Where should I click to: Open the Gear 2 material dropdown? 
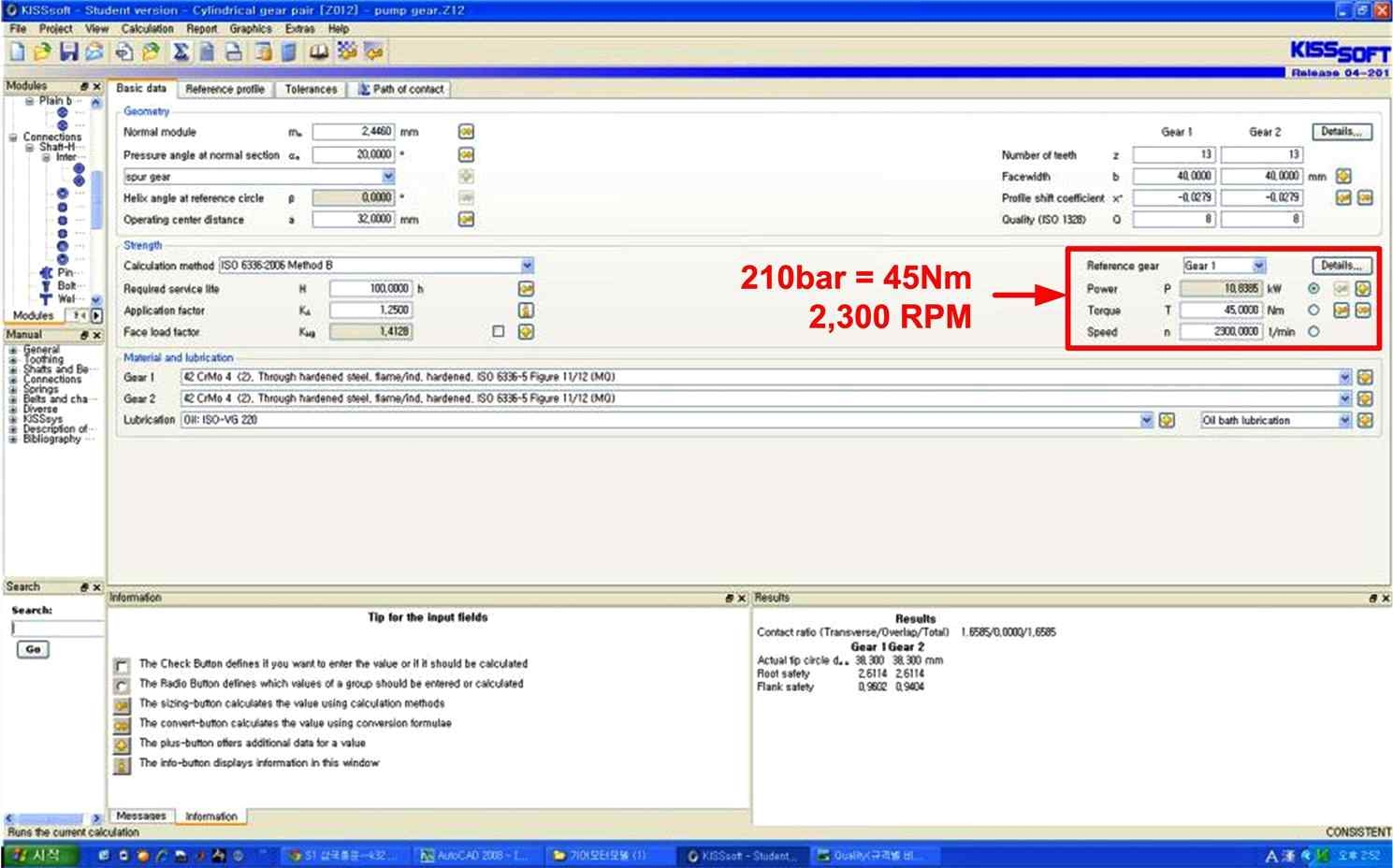tap(1344, 398)
